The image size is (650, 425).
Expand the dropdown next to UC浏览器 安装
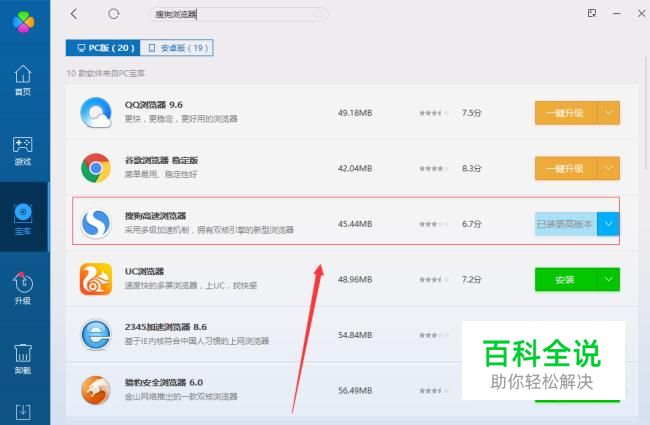609,279
